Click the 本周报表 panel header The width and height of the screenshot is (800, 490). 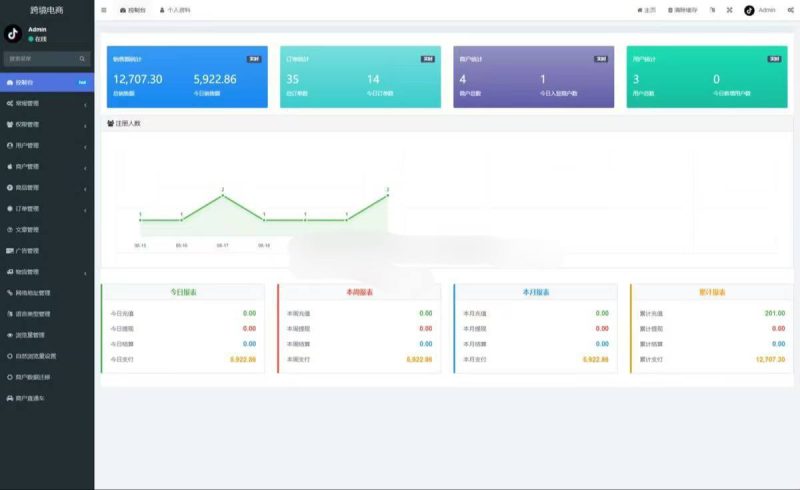tap(360, 292)
